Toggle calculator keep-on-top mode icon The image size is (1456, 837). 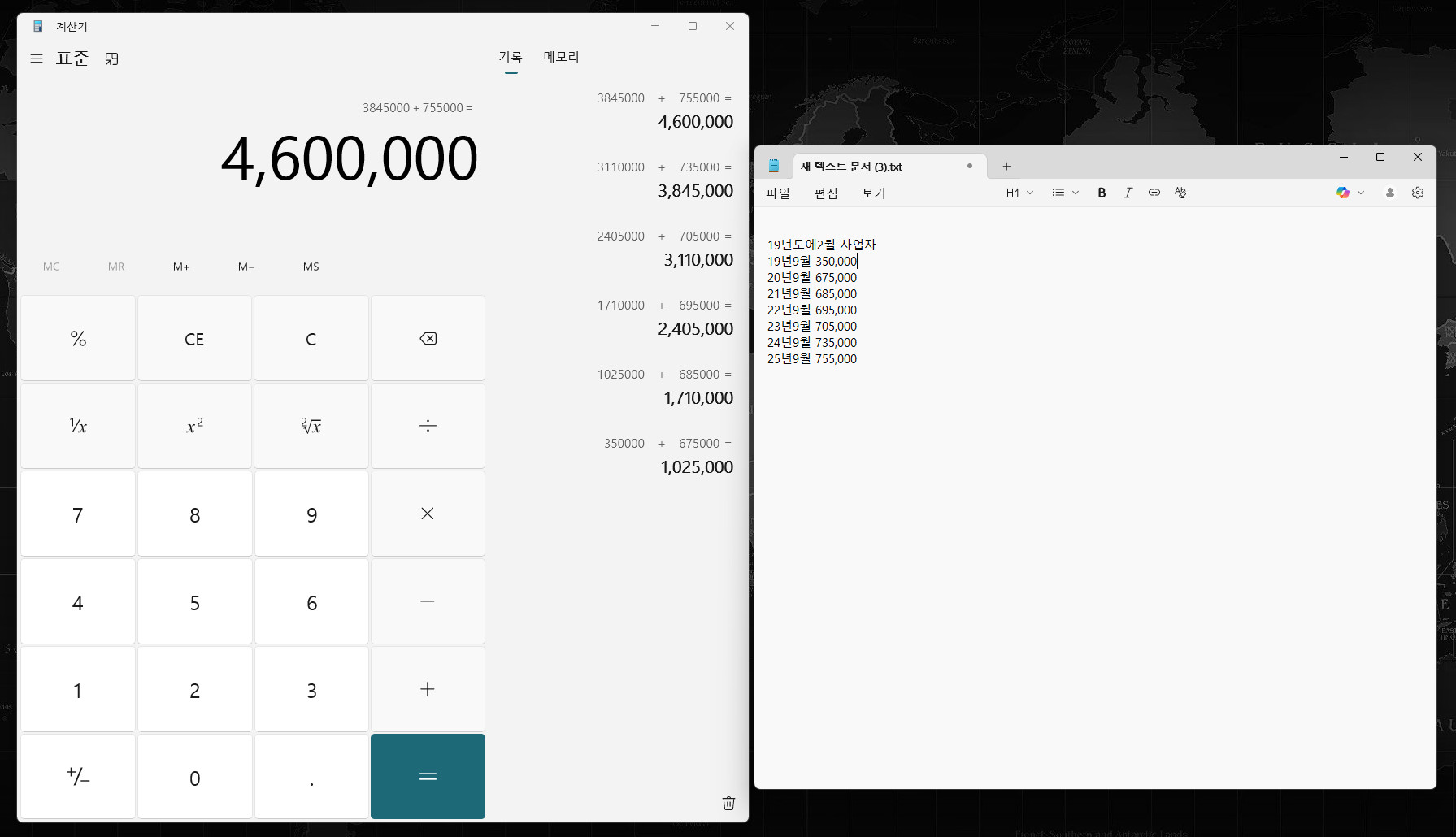click(x=112, y=59)
